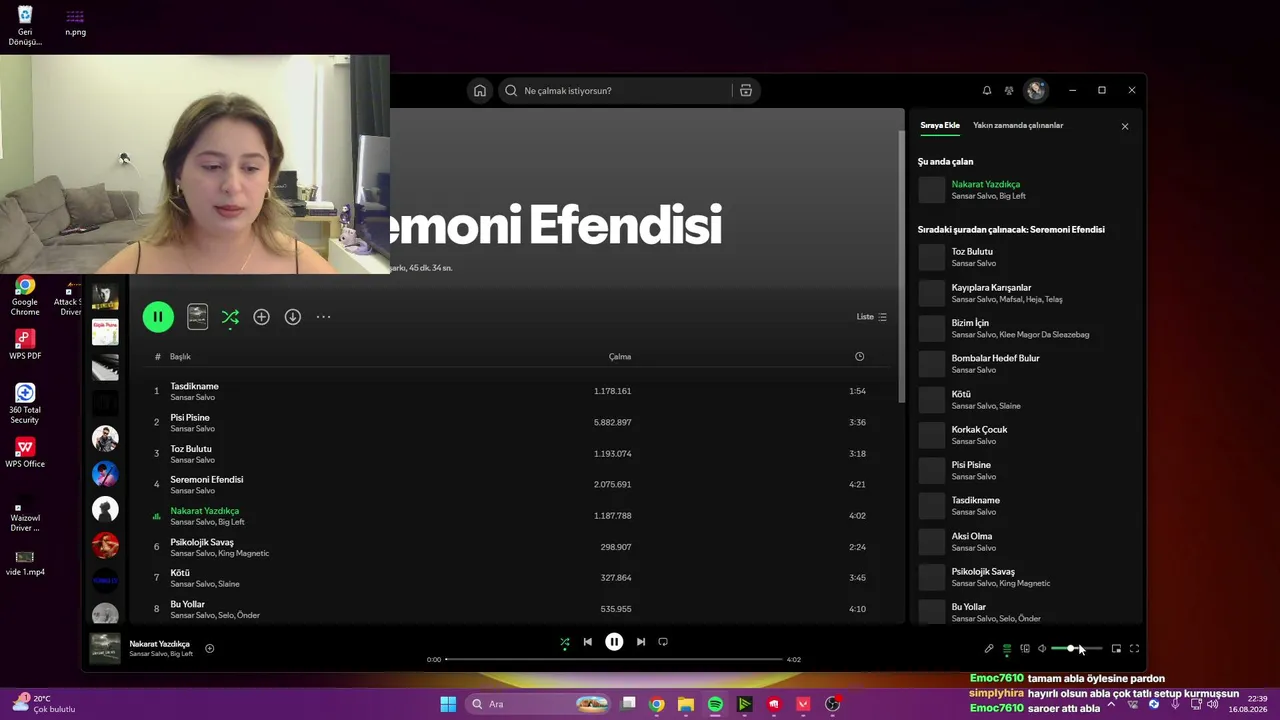Add album to library with plus icon
Image resolution: width=1280 pixels, height=720 pixels.
[x=261, y=317]
